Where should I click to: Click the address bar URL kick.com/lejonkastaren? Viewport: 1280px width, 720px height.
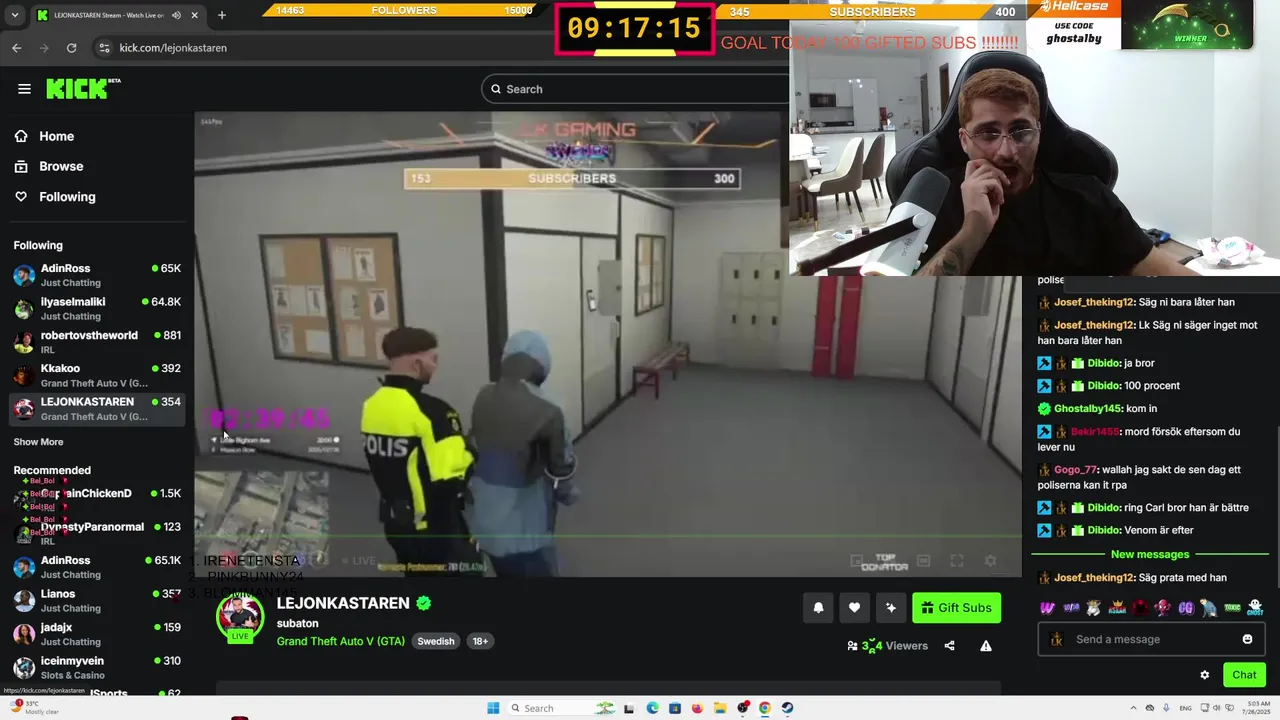click(173, 48)
